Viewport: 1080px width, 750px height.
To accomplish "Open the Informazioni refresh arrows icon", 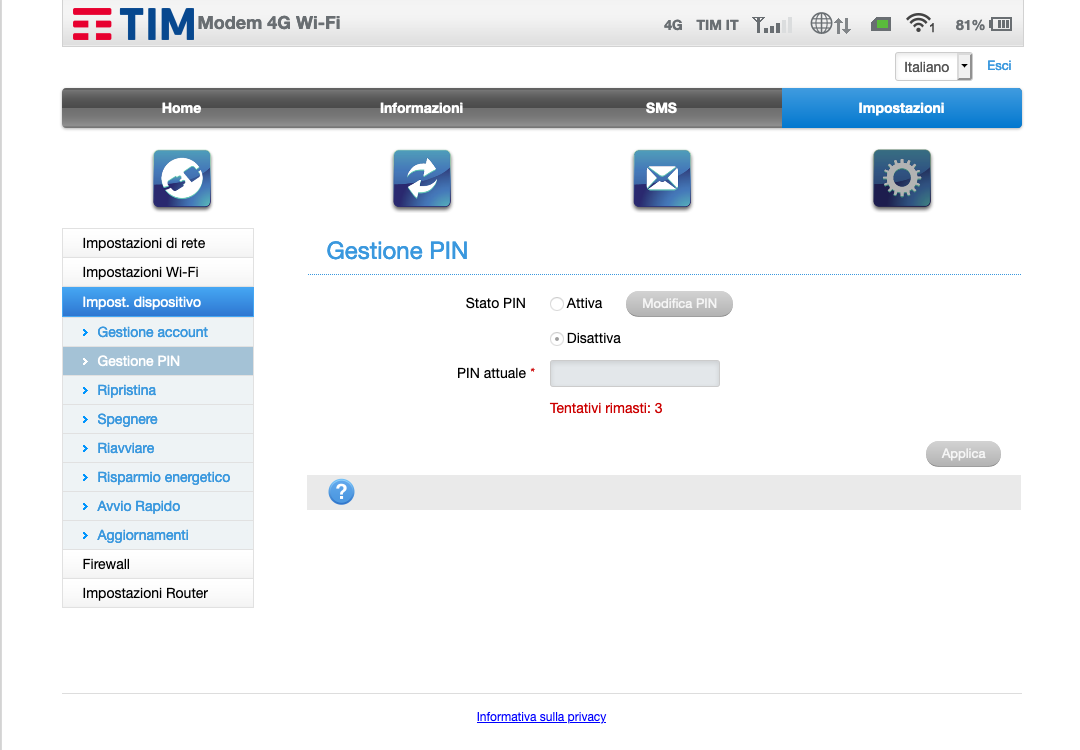I will (x=422, y=179).
